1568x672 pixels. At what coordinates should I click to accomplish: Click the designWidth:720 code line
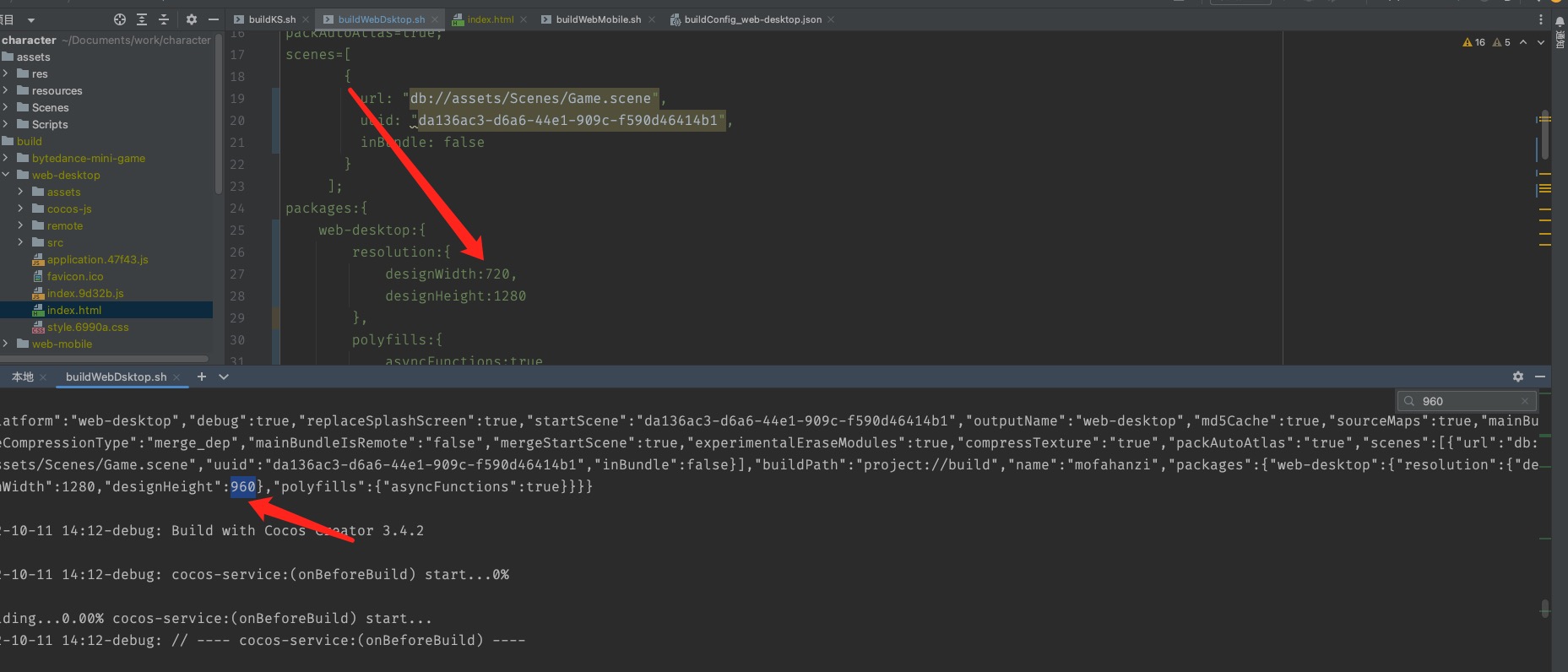click(451, 274)
